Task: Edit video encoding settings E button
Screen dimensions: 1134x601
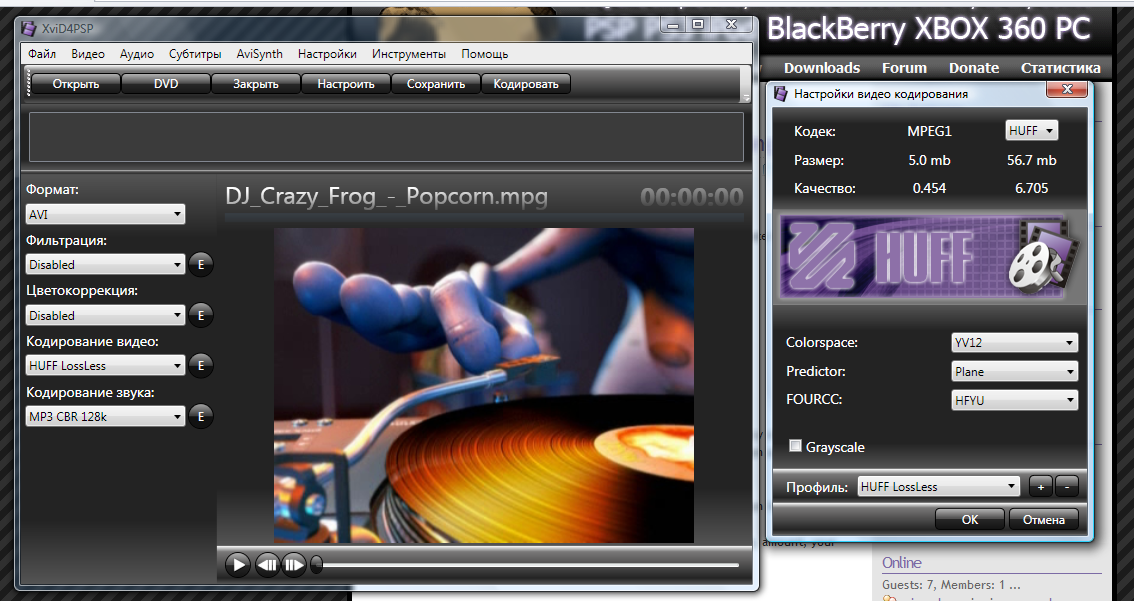Action: [201, 366]
